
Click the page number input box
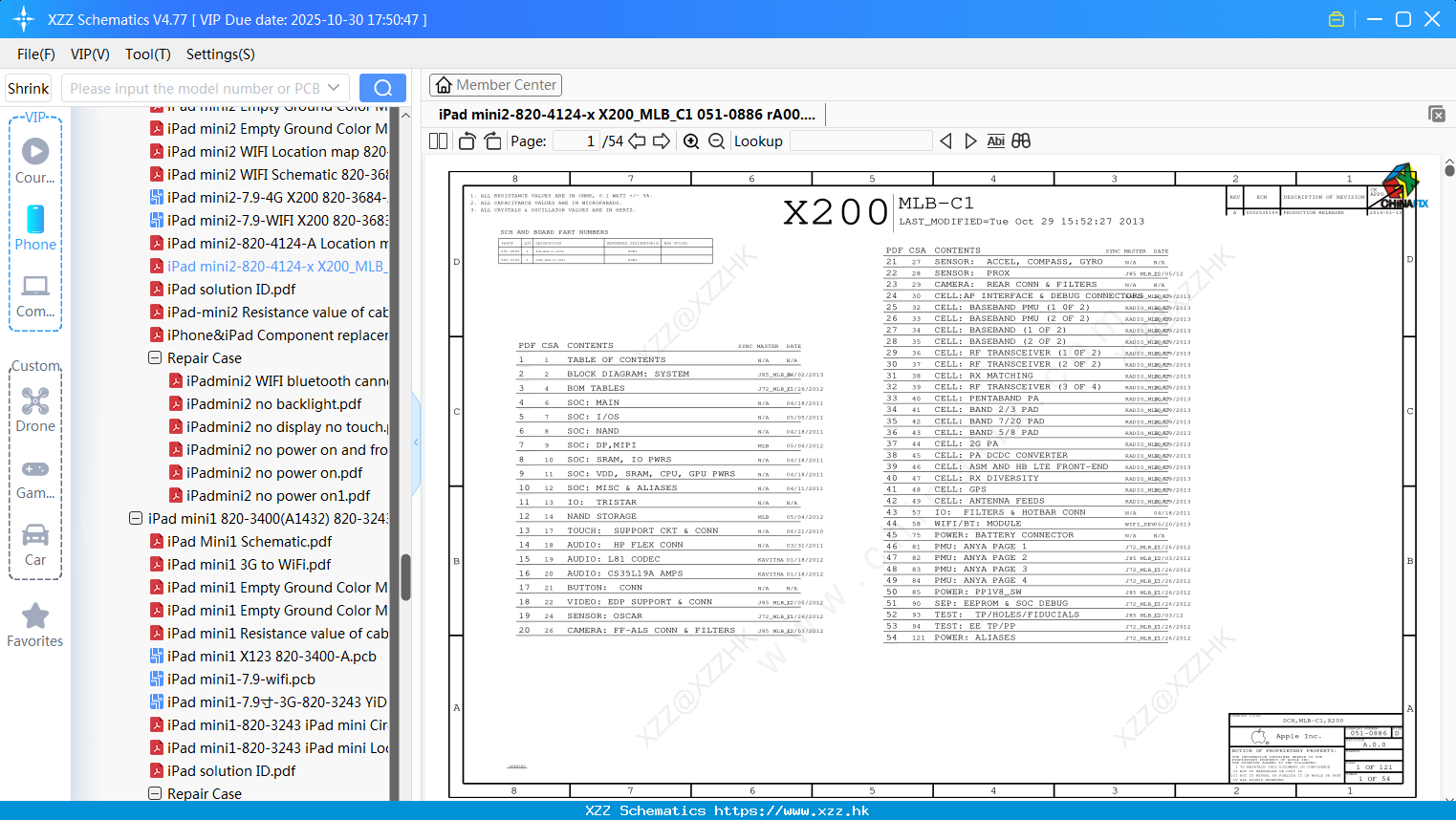(576, 140)
